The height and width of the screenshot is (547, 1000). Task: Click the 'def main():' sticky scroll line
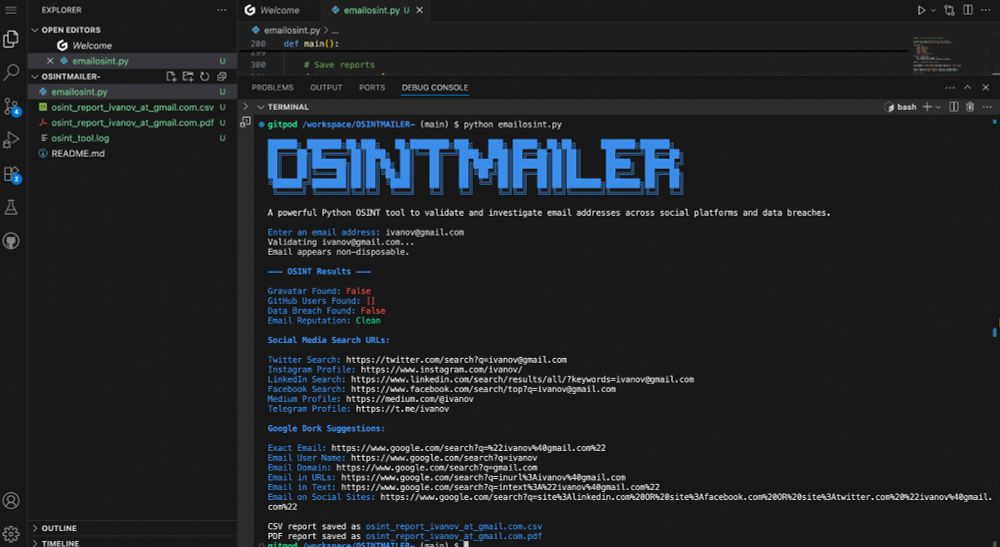(311, 44)
